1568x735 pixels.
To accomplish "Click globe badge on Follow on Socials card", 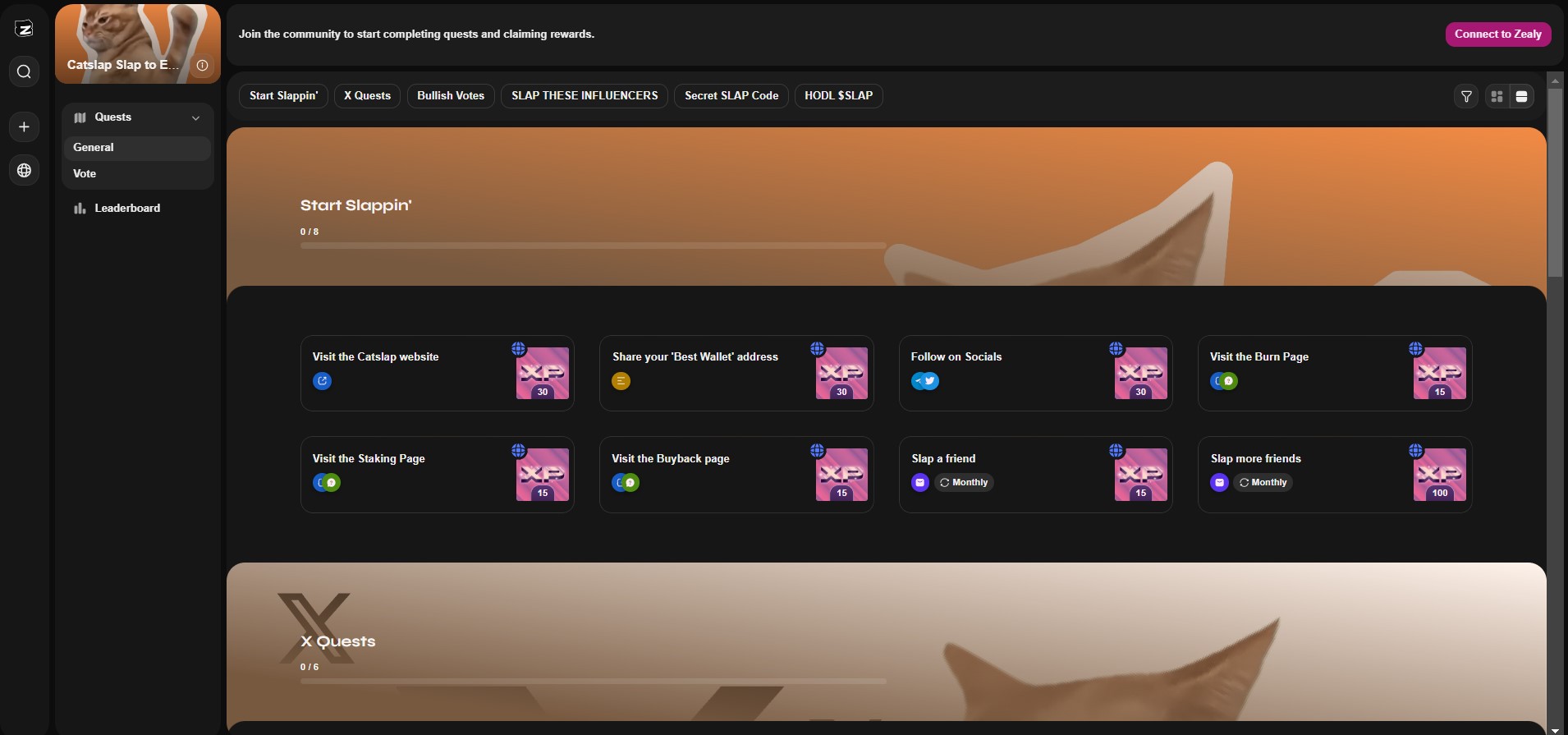I will click(x=1116, y=348).
